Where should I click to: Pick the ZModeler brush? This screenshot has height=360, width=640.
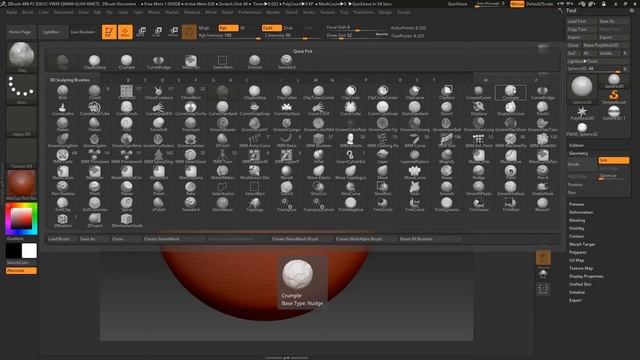[x=62, y=220]
